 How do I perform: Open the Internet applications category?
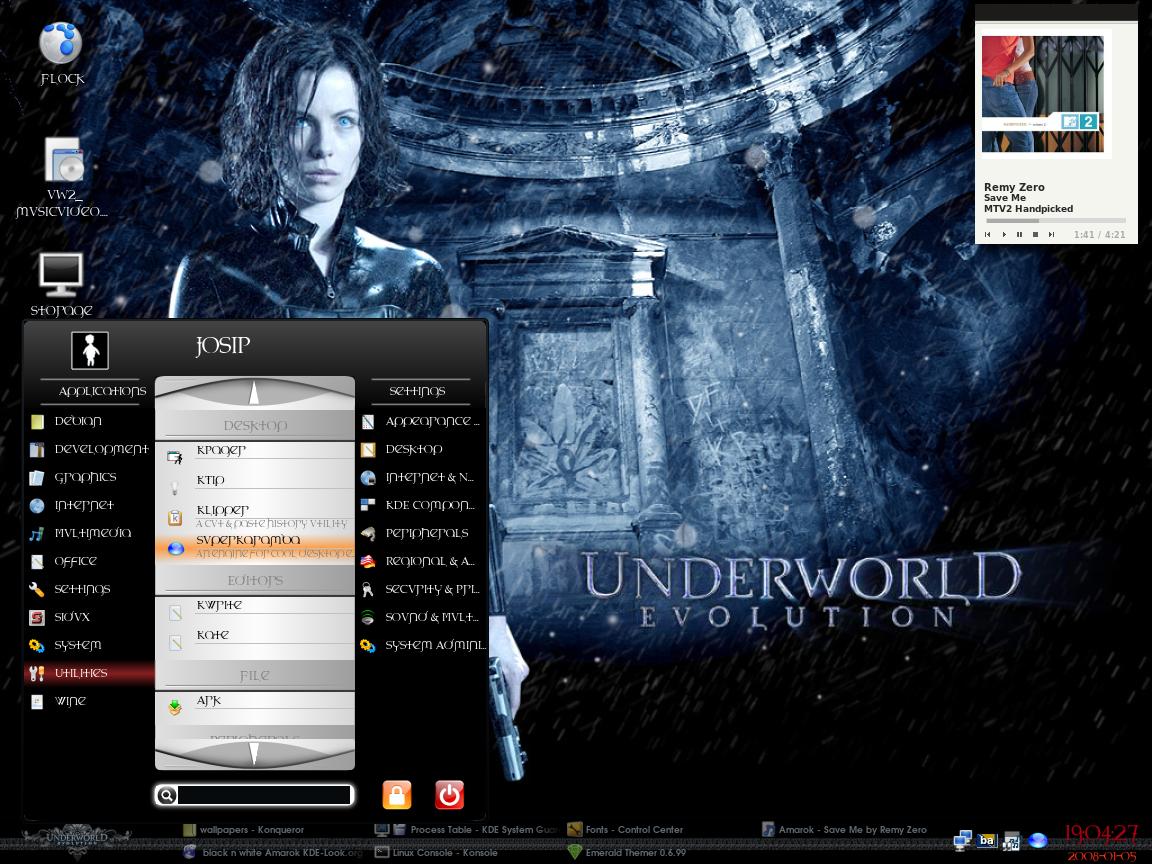coord(89,505)
